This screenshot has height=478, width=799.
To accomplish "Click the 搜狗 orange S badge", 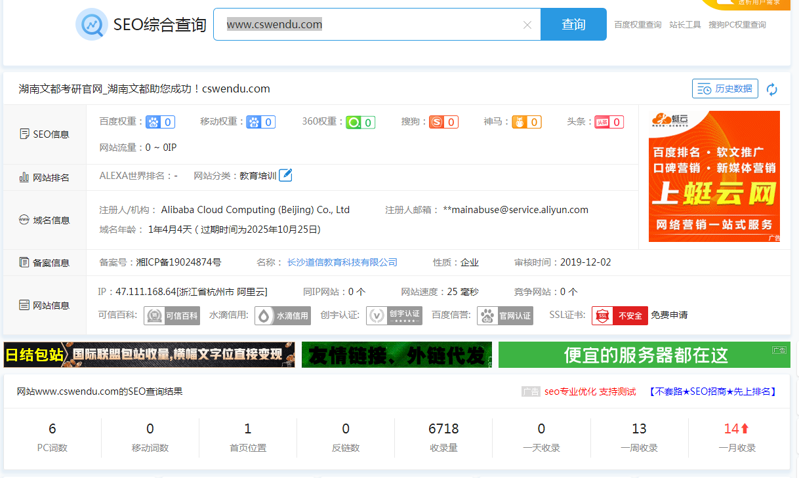I will (x=444, y=122).
